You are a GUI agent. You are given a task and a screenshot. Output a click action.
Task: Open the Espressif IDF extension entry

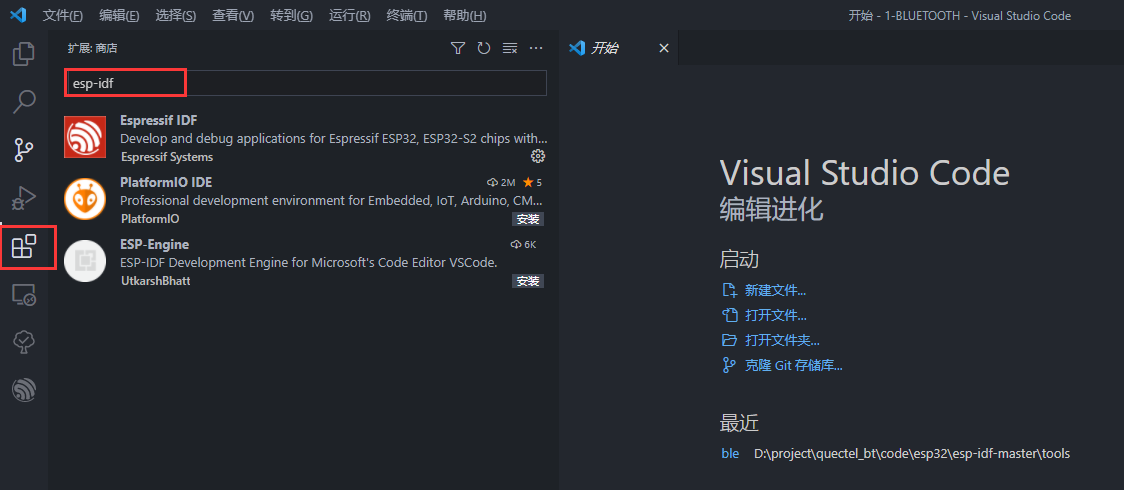305,137
